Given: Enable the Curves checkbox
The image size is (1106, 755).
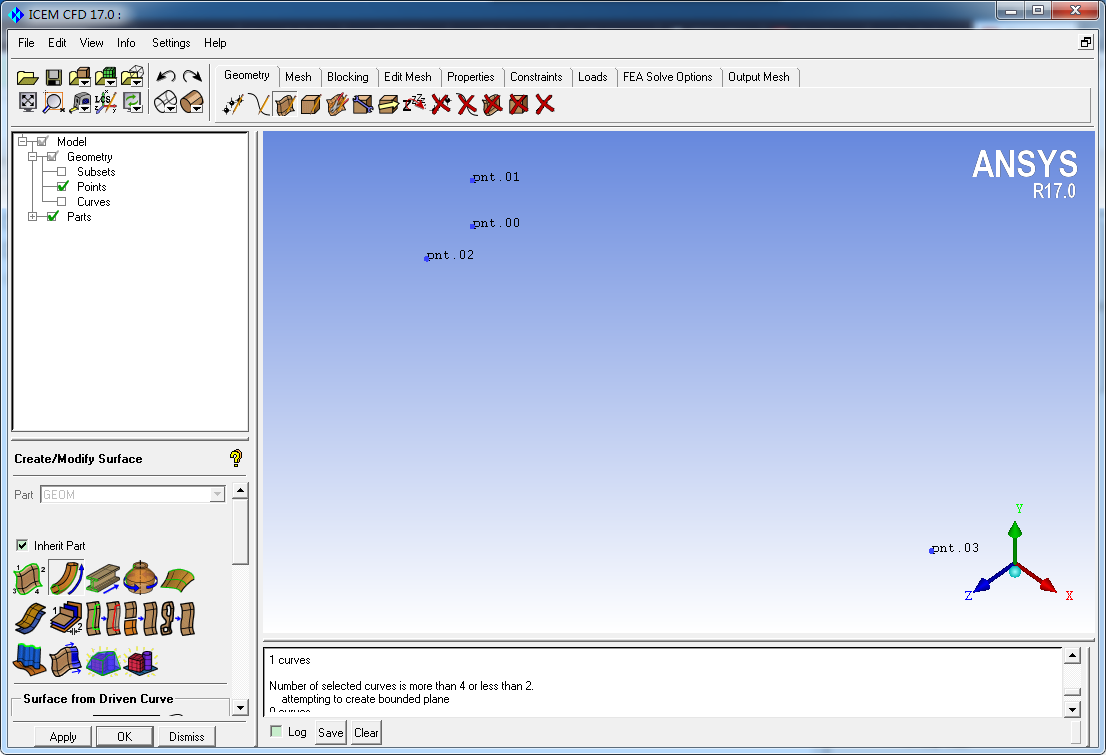Looking at the screenshot, I should [x=62, y=202].
